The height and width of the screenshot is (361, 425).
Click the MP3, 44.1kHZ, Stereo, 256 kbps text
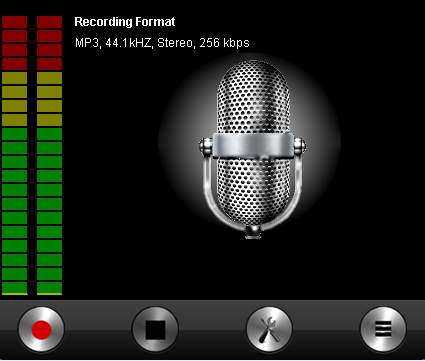(162, 43)
